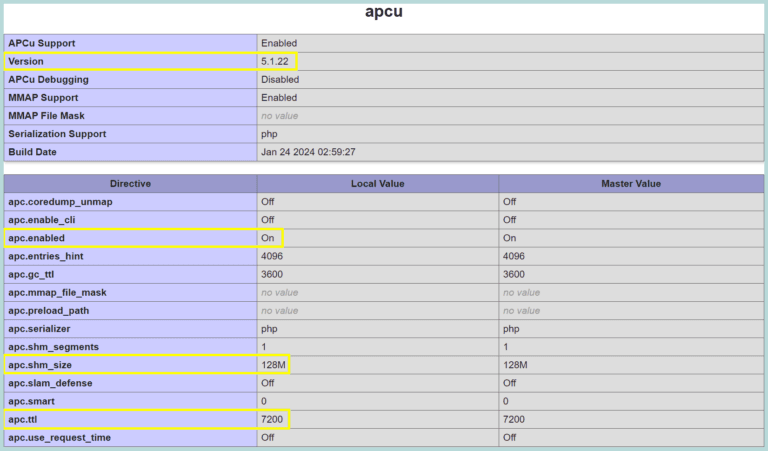Select the apc.coredump_unmap directive

60,202
